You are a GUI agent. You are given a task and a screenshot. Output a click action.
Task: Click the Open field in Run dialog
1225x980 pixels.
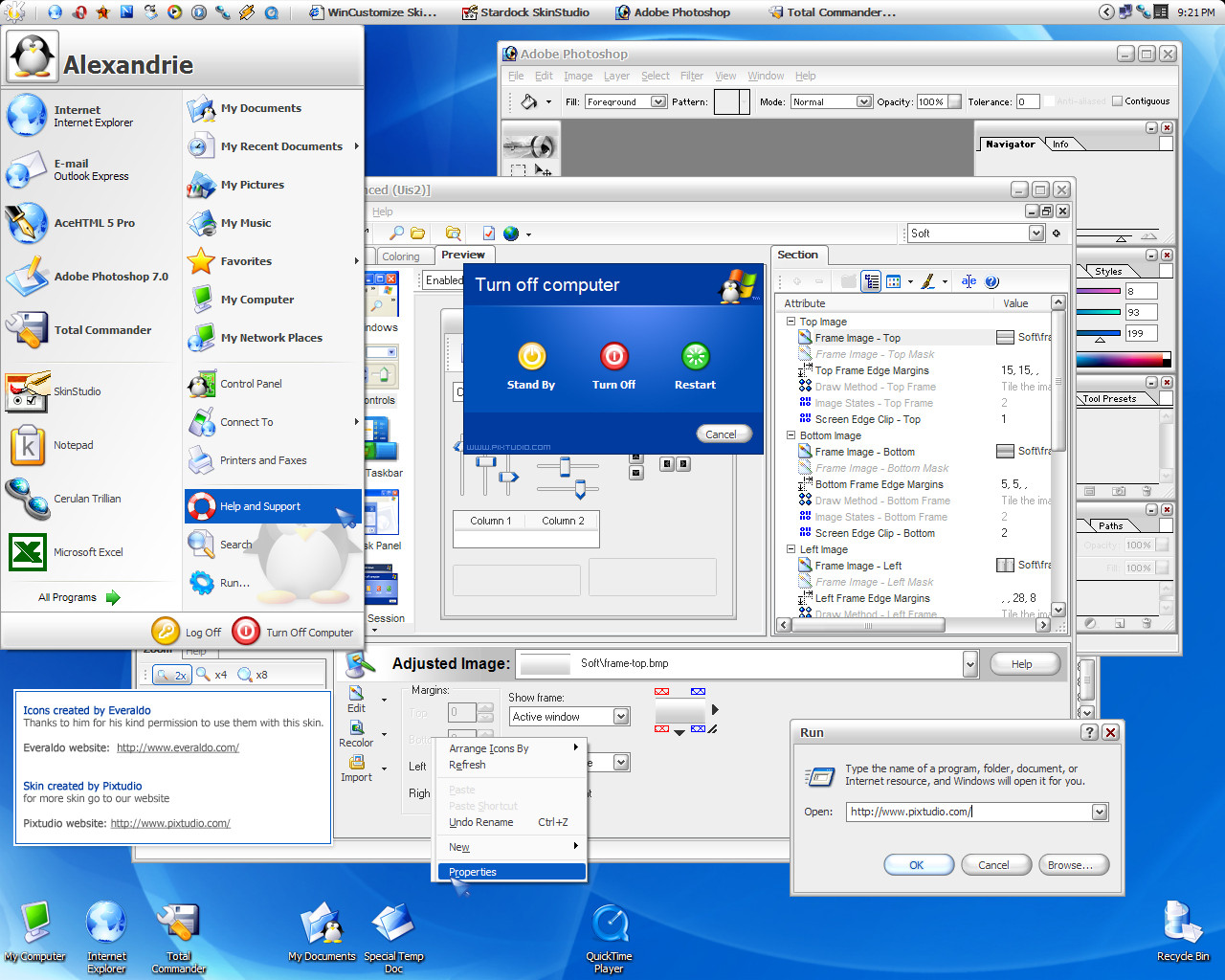967,812
